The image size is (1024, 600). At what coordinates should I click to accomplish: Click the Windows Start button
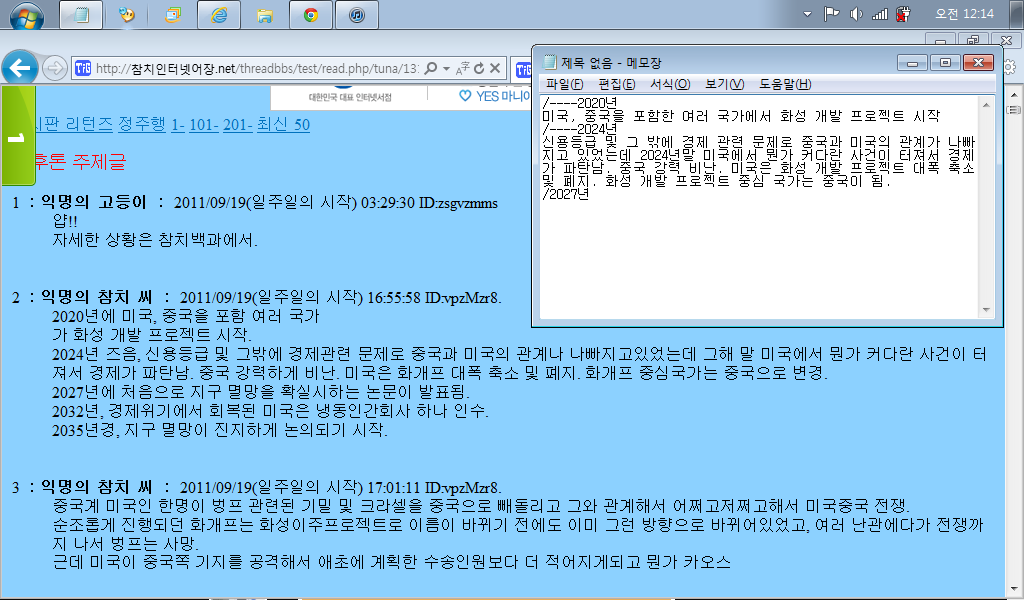pyautogui.click(x=25, y=15)
